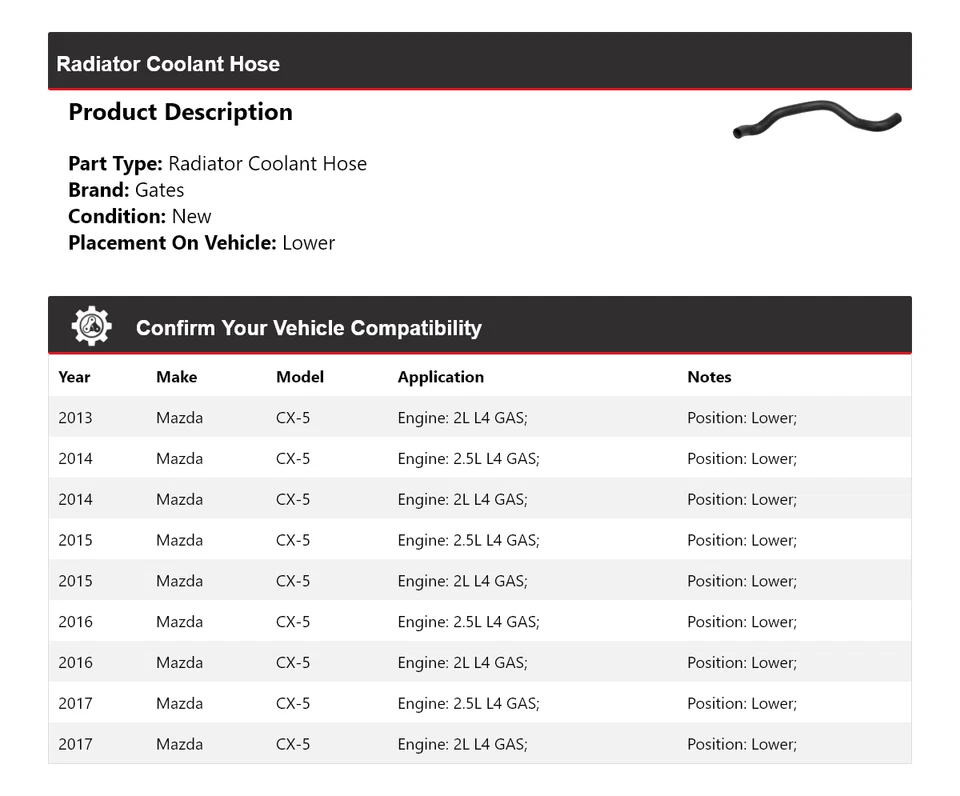The height and width of the screenshot is (796, 960).
Task: Click the 2L L4 GAS engine cell for 2015
Action: (462, 581)
